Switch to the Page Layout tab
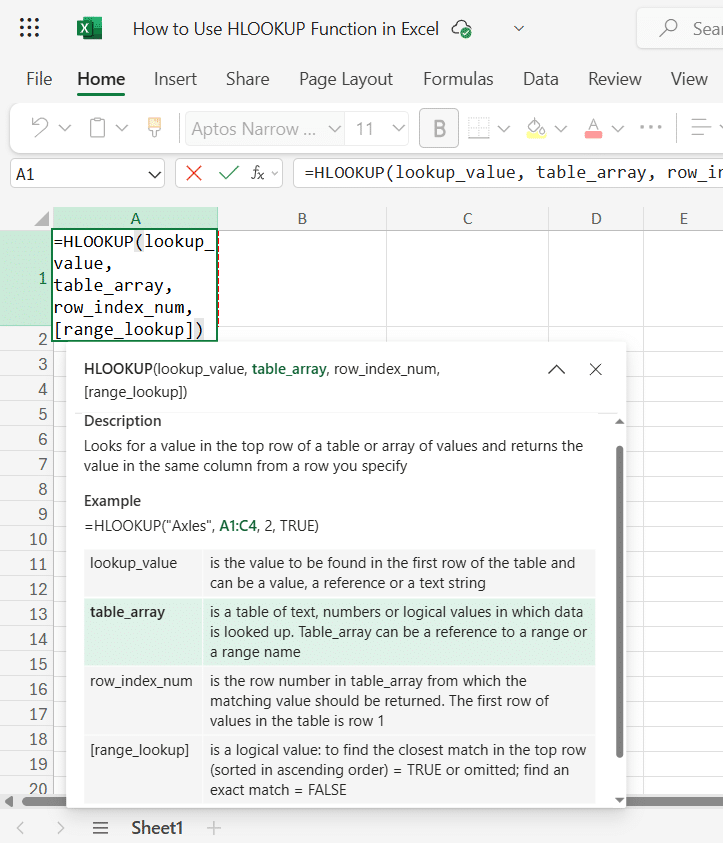The width and height of the screenshot is (723, 843). (x=346, y=79)
